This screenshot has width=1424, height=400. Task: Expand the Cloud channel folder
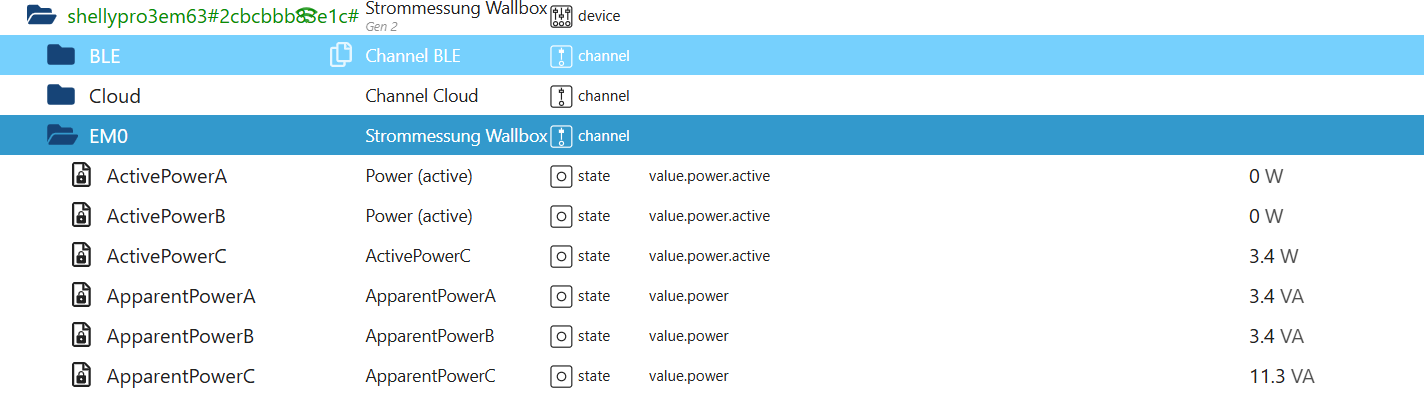click(x=61, y=96)
